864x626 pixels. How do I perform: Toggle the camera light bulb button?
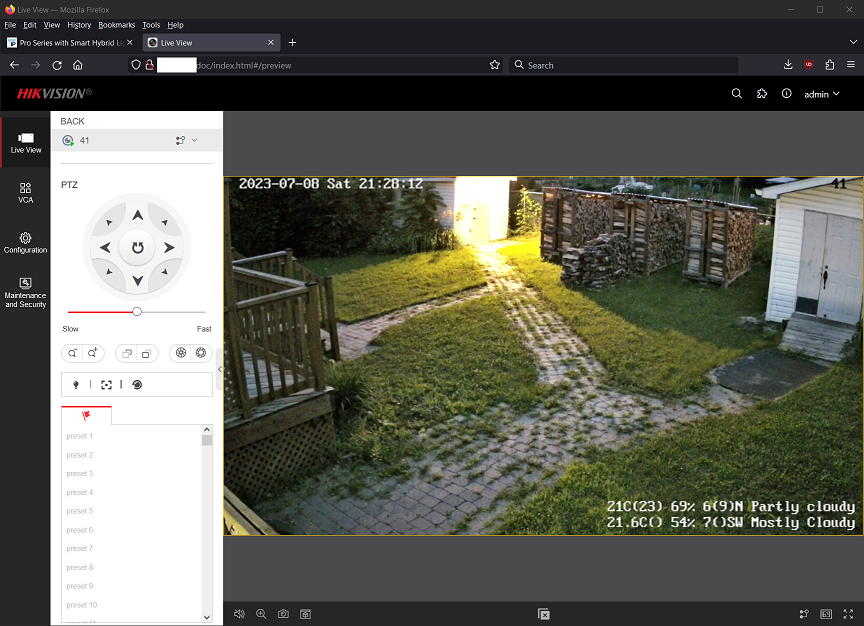[x=75, y=384]
